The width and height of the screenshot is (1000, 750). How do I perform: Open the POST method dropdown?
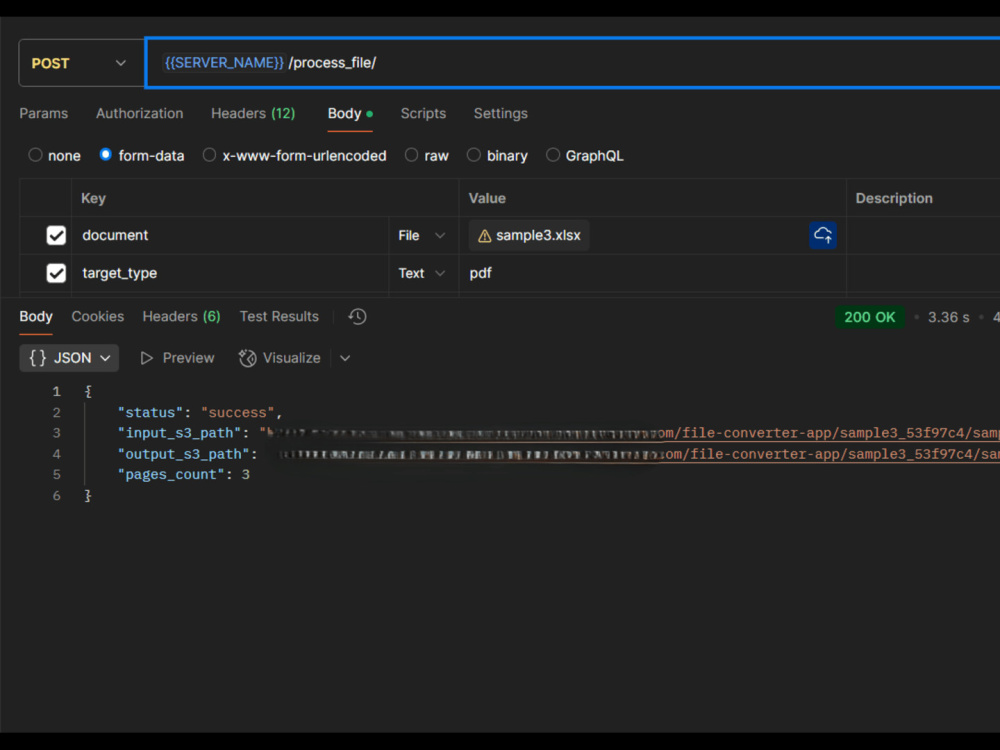click(82, 63)
